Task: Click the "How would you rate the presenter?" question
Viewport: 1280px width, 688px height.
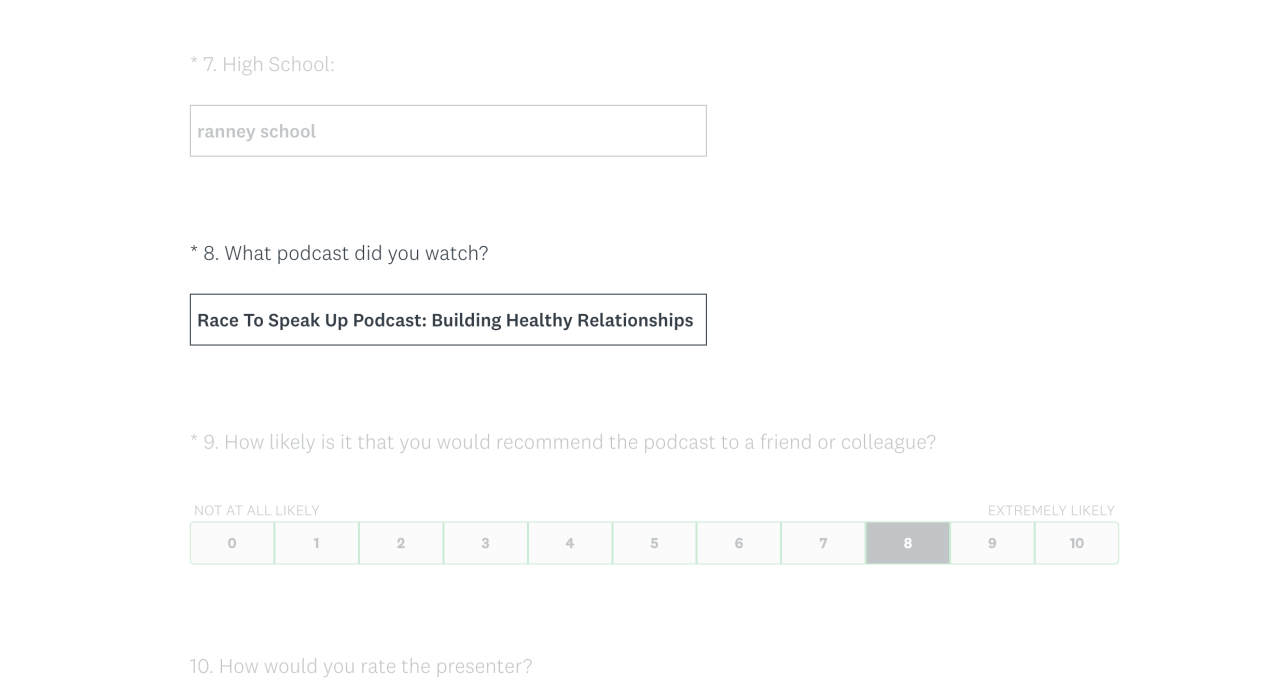Action: click(x=361, y=666)
